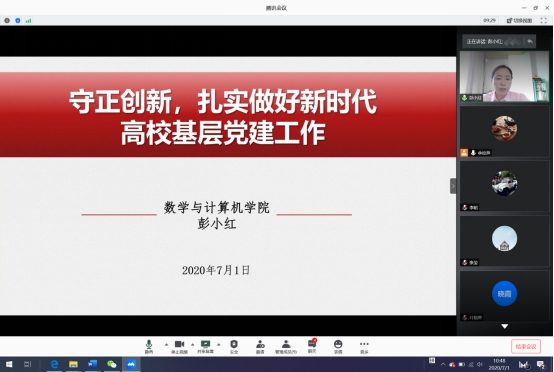Image resolution: width=554 pixels, height=372 pixels.
Task: Collapse the participant sidebar with the chevron handle
Action: click(x=453, y=186)
